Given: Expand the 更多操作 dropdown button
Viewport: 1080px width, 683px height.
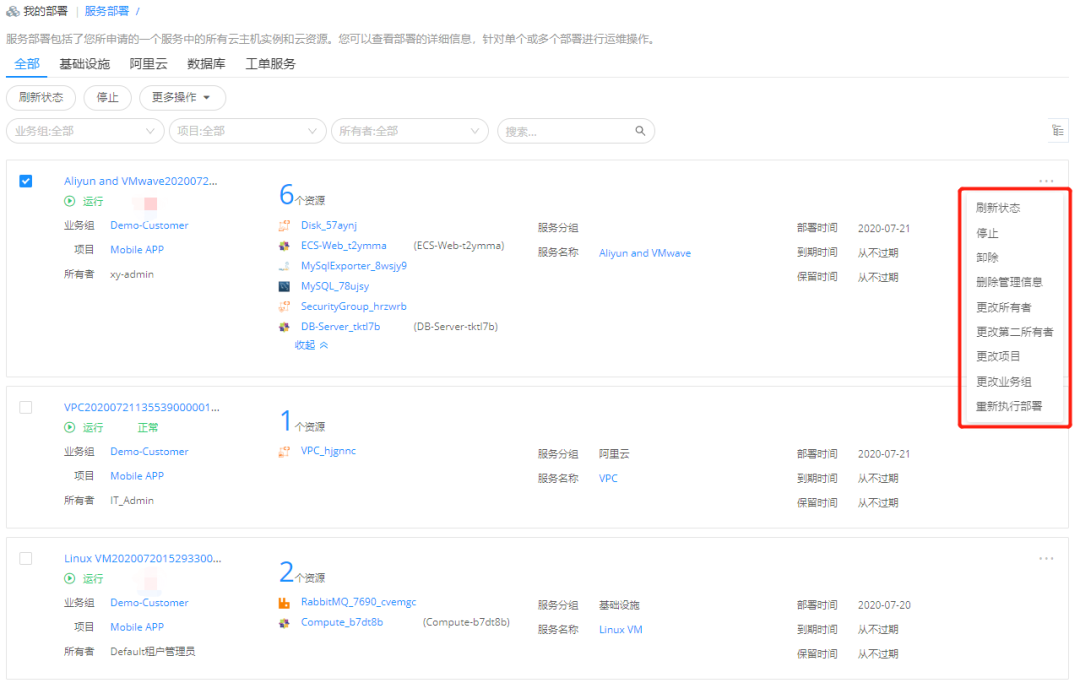Looking at the screenshot, I should [x=182, y=98].
